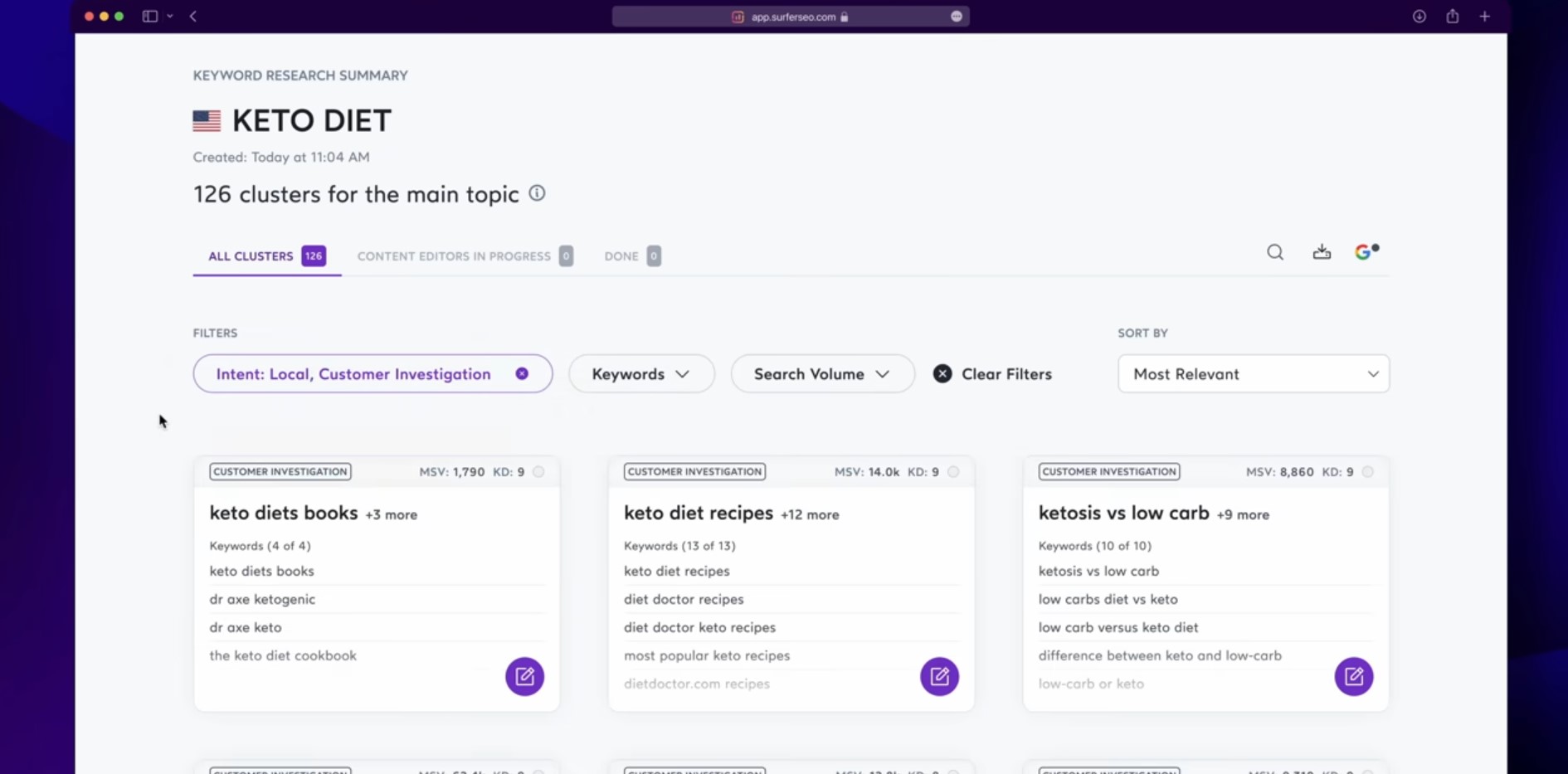
Task: Click the 'MSV: 1,790' value
Action: pyautogui.click(x=452, y=472)
